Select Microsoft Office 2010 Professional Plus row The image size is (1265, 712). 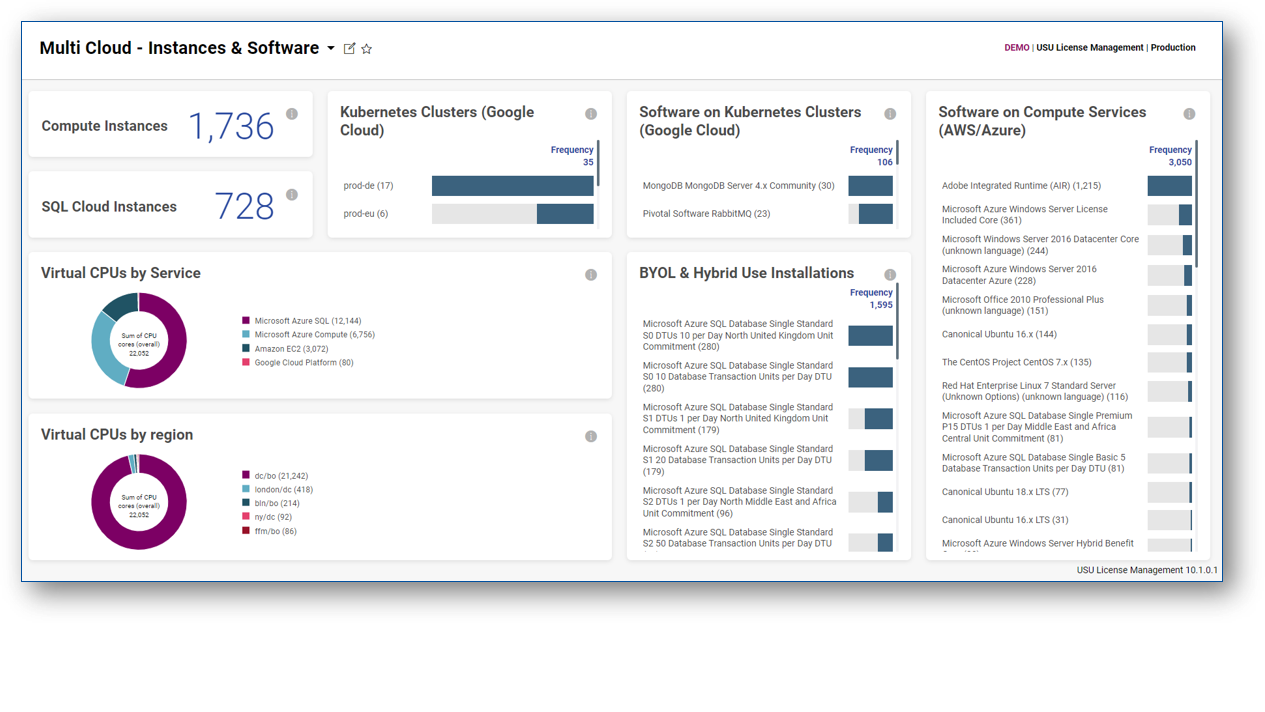point(1066,305)
